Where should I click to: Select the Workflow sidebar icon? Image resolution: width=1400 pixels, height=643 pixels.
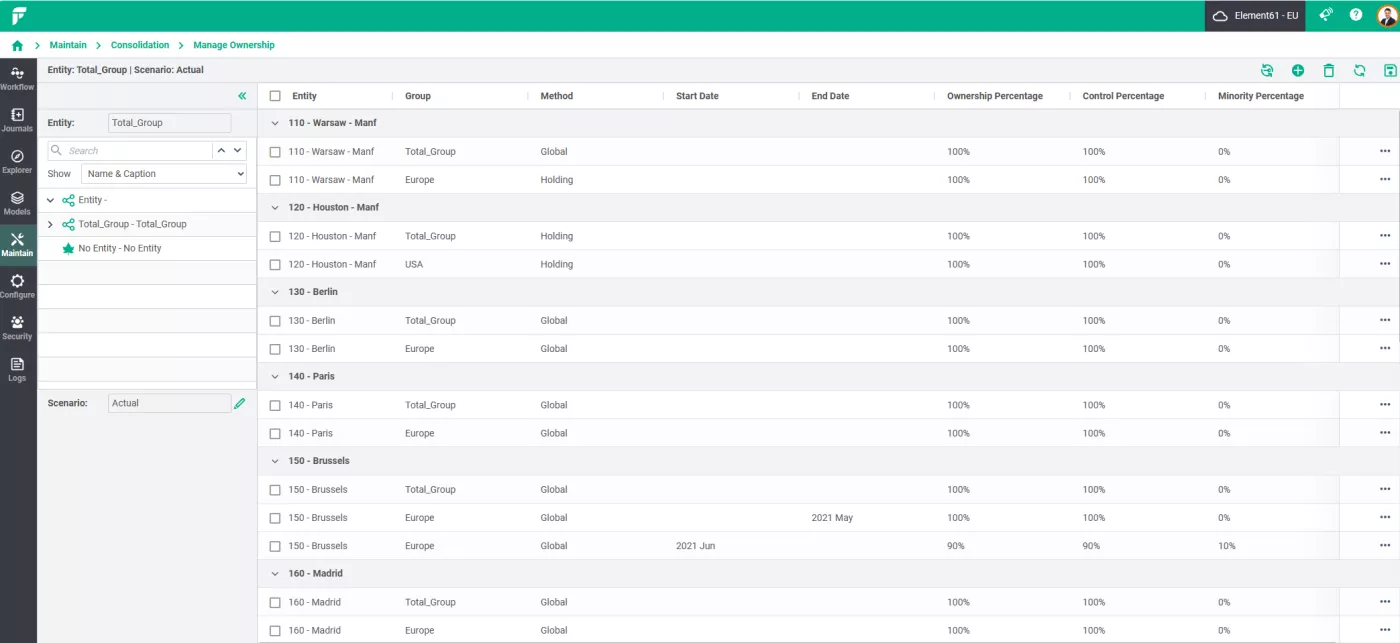[17, 78]
